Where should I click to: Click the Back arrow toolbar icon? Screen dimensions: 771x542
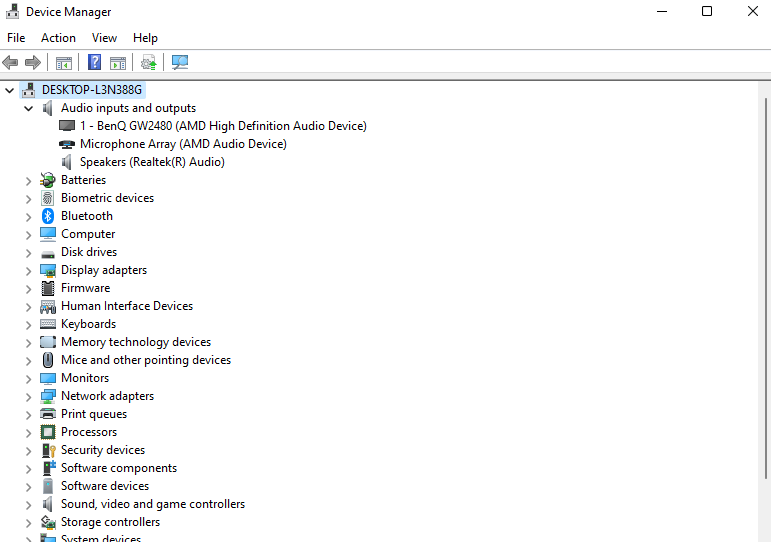[x=10, y=62]
